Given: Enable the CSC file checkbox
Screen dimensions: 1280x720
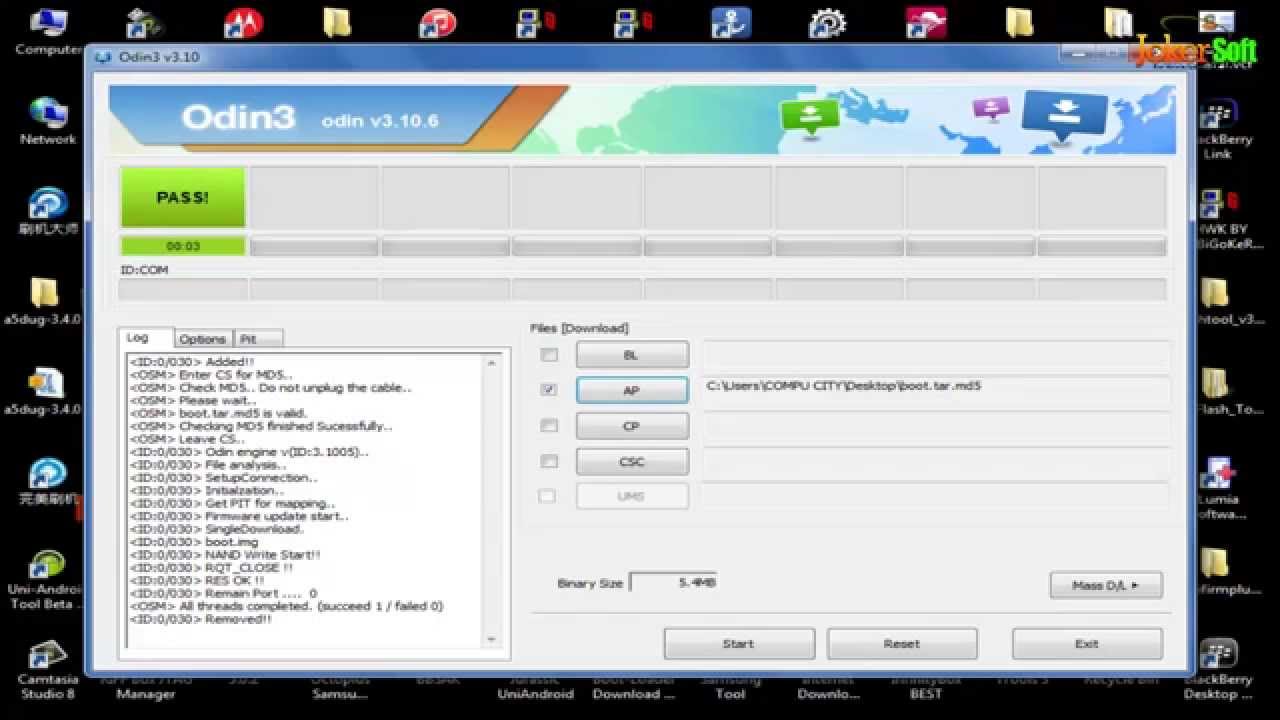Looking at the screenshot, I should (549, 461).
